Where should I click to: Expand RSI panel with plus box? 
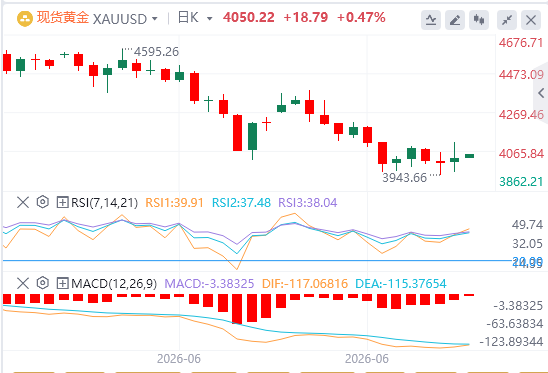pyautogui.click(x=62, y=202)
